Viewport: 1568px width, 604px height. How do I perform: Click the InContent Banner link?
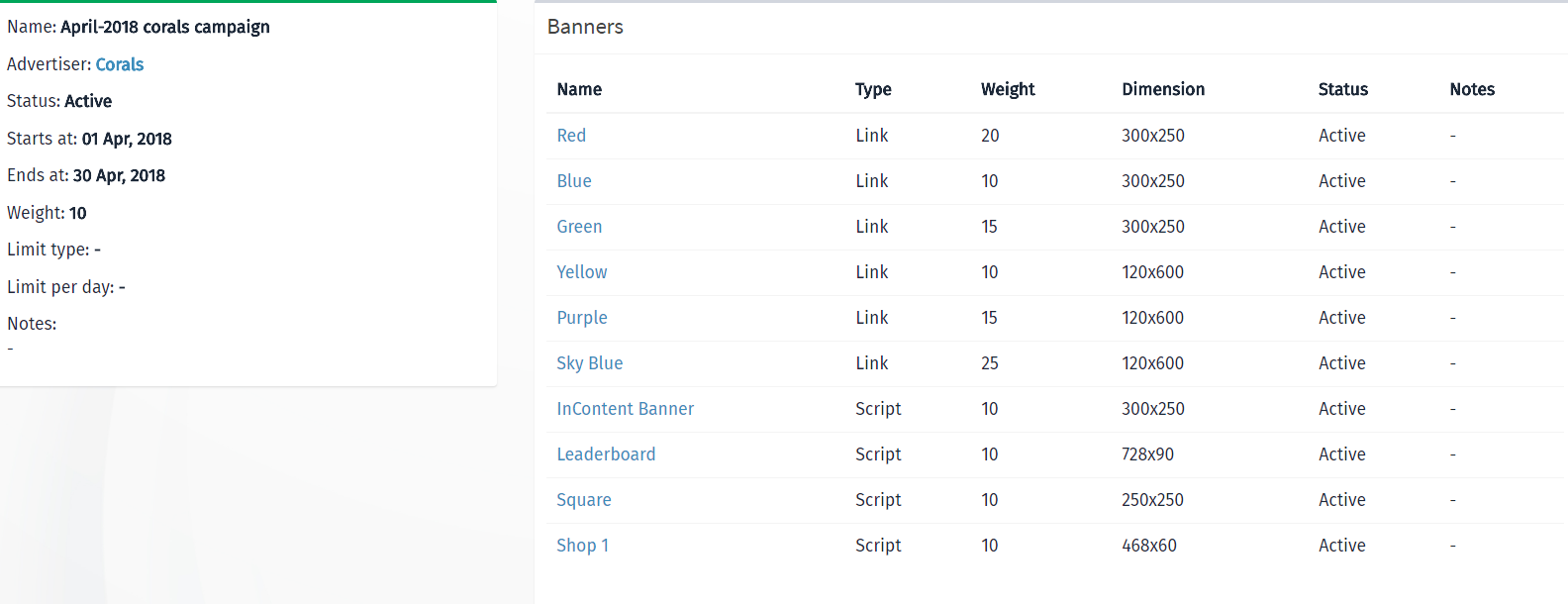click(626, 409)
